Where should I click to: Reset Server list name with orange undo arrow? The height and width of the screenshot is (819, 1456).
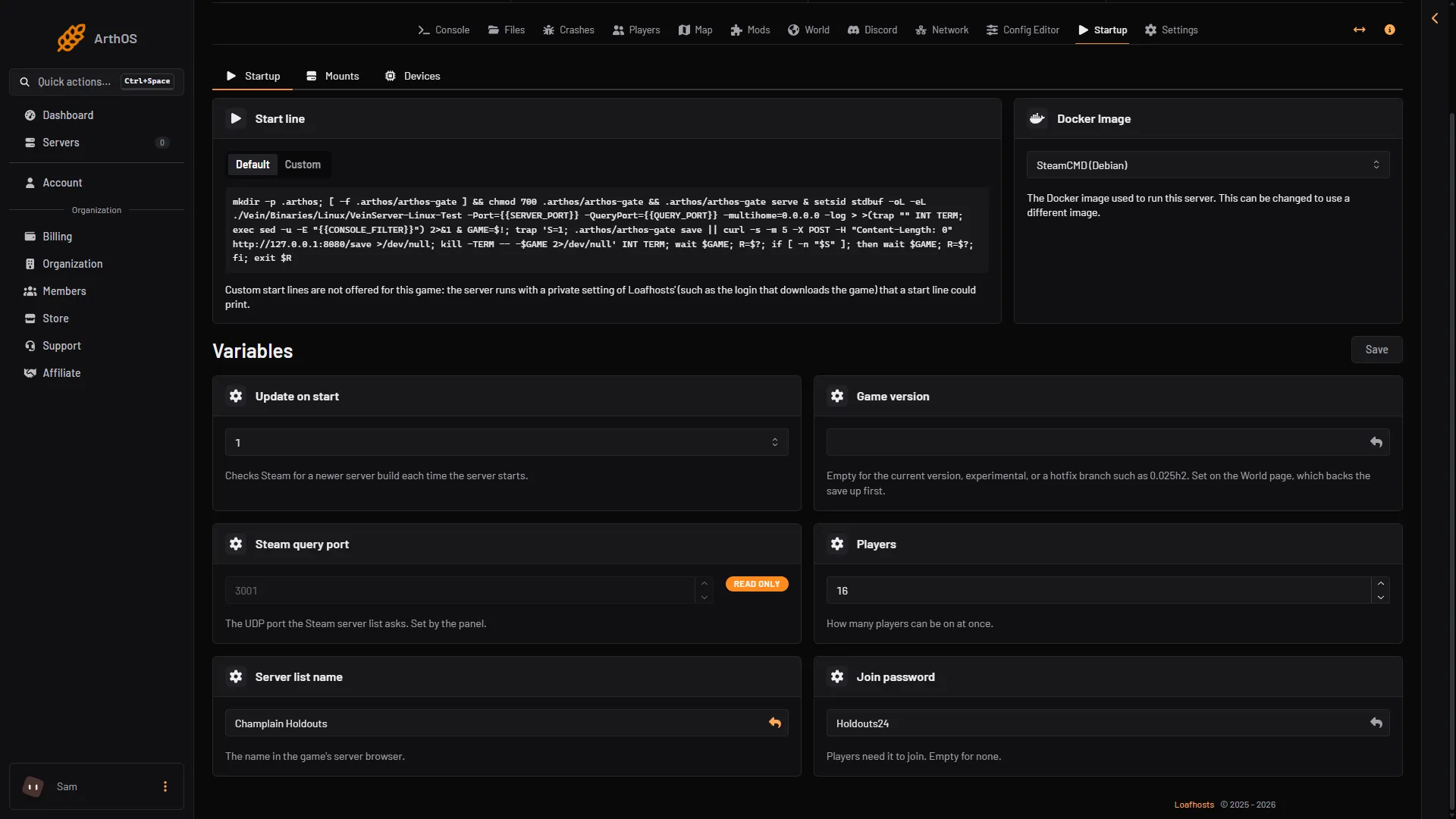coord(775,723)
